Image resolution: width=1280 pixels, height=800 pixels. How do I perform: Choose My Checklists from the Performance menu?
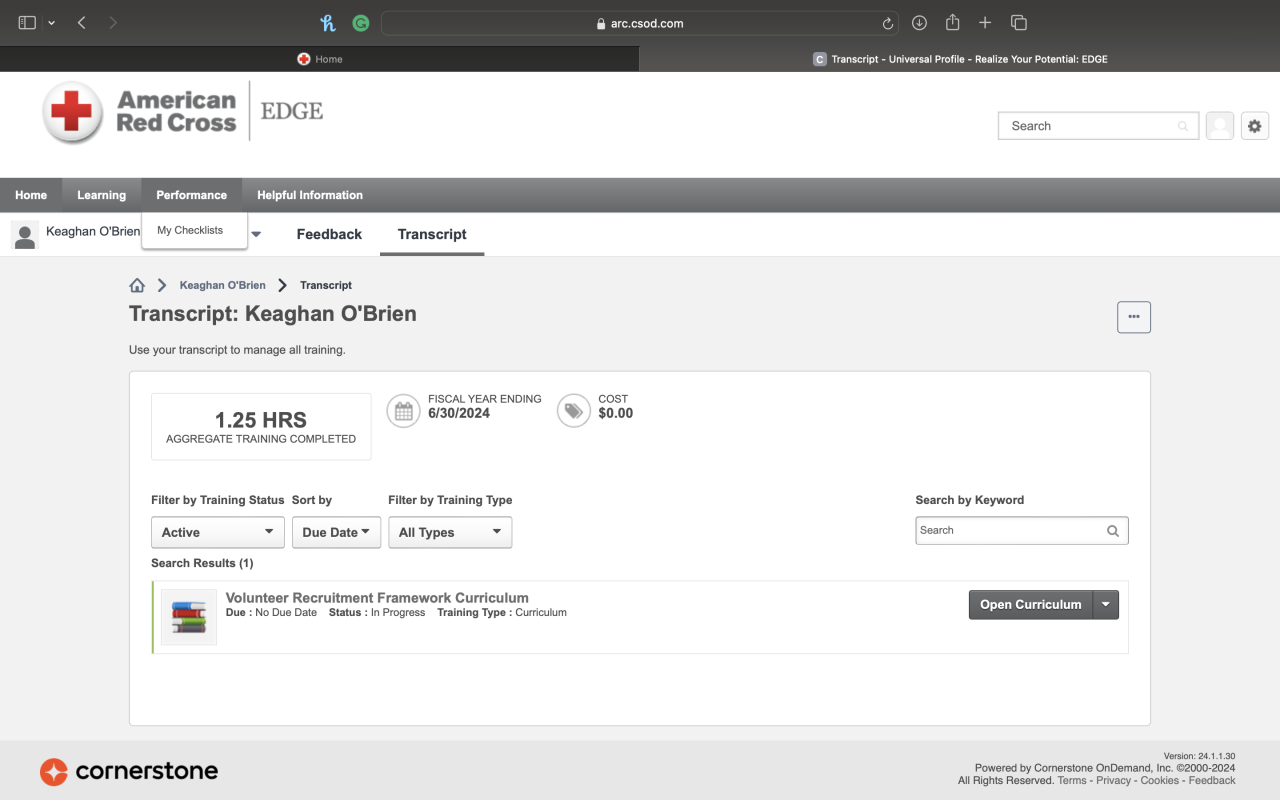pyautogui.click(x=190, y=230)
